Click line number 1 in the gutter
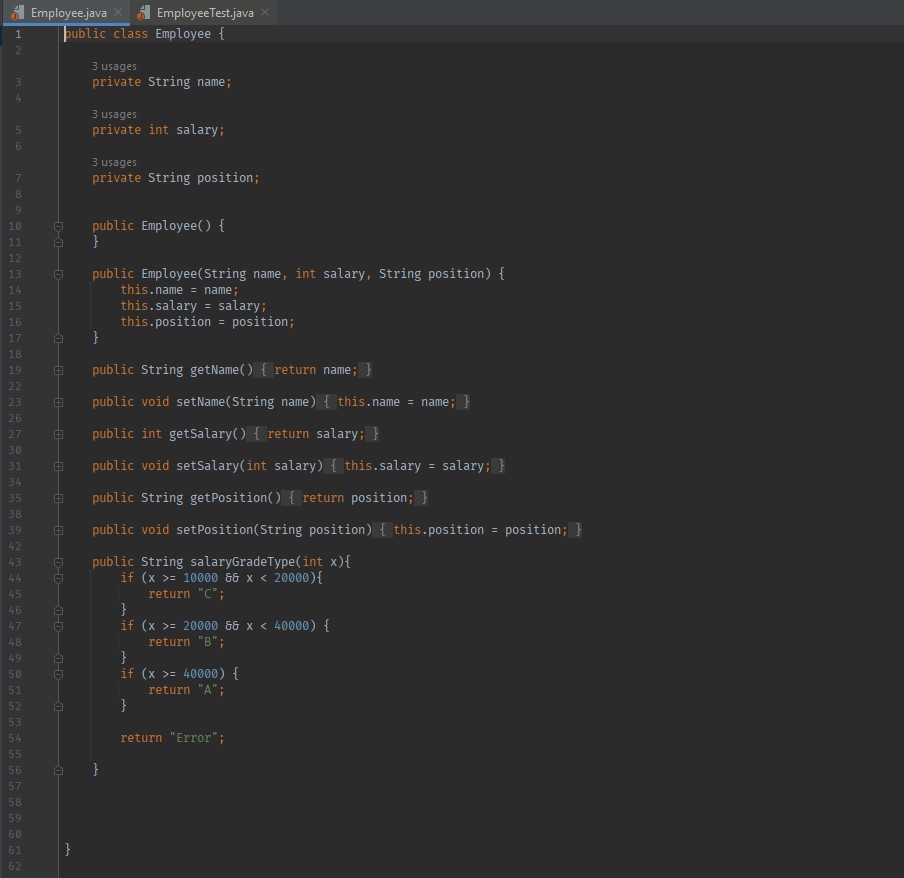The height and width of the screenshot is (878, 904). click(x=18, y=34)
